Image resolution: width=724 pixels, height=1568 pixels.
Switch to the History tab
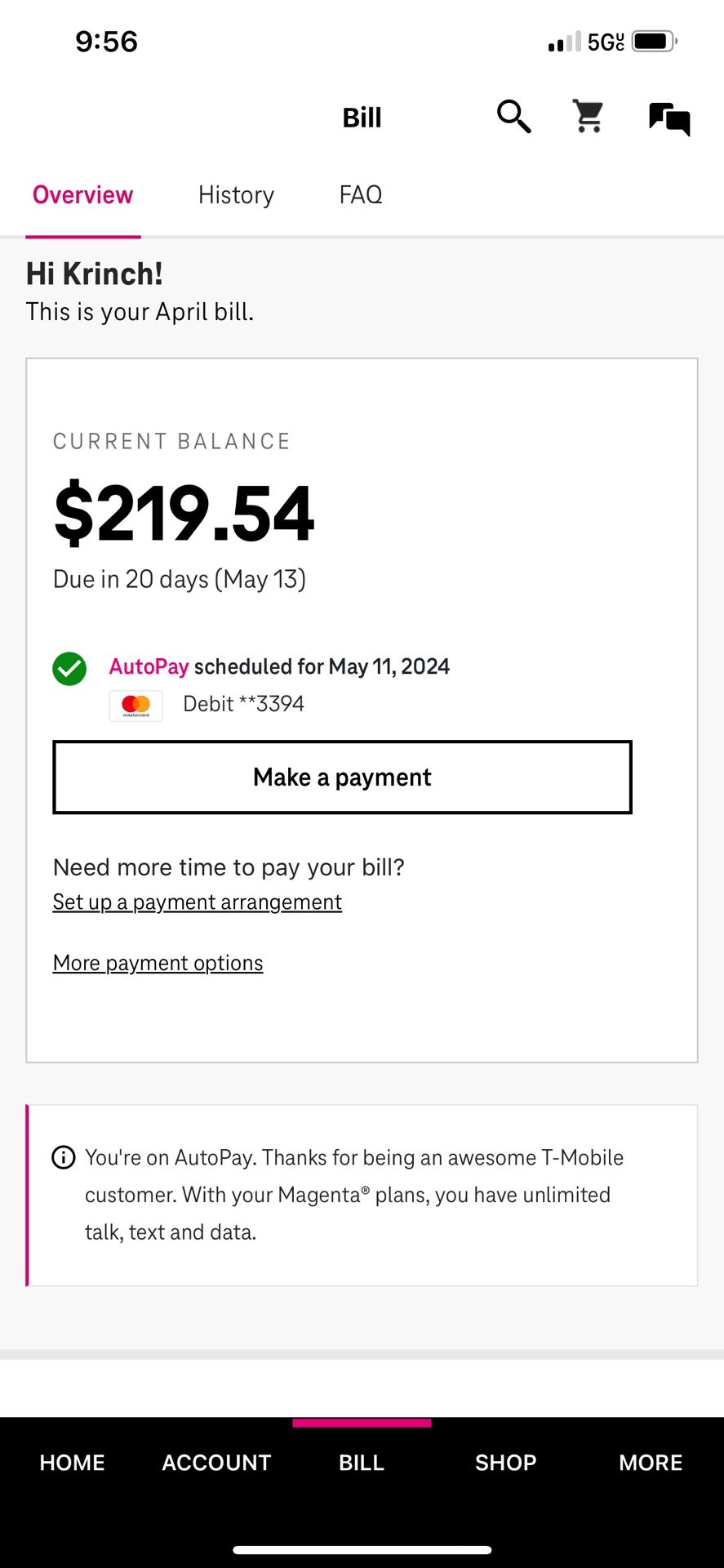(x=236, y=195)
